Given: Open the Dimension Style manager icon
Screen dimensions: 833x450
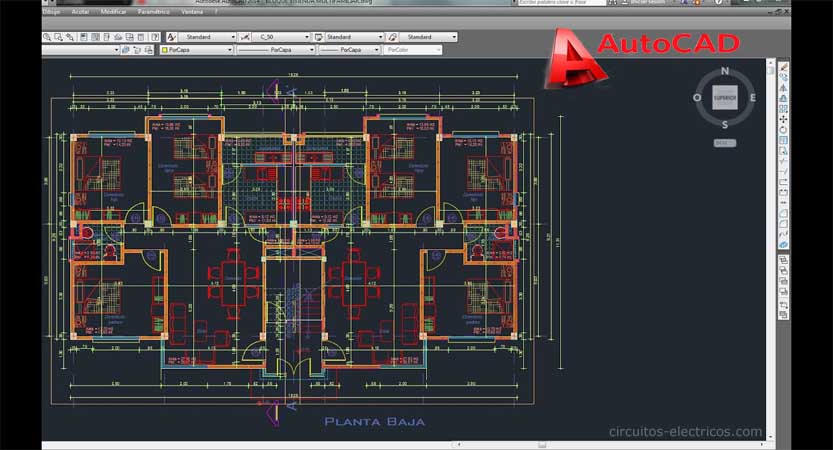Looking at the screenshot, I should (x=245, y=37).
